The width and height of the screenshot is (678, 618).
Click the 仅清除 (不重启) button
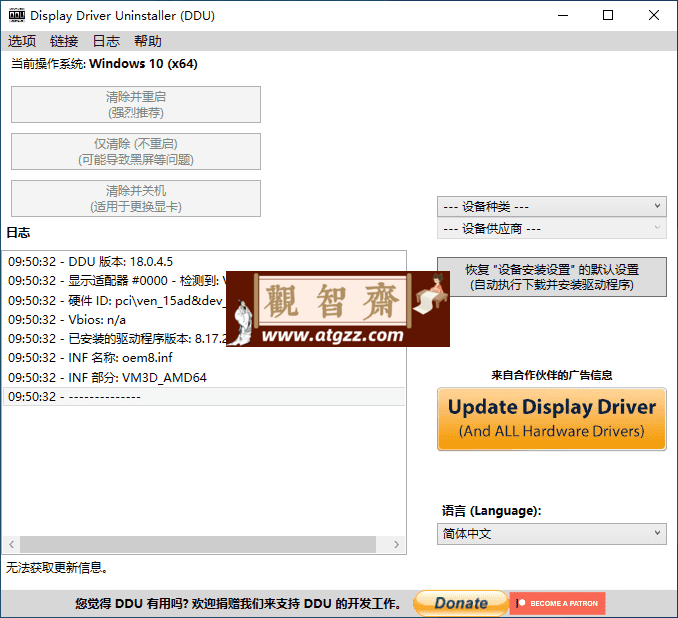coord(136,151)
